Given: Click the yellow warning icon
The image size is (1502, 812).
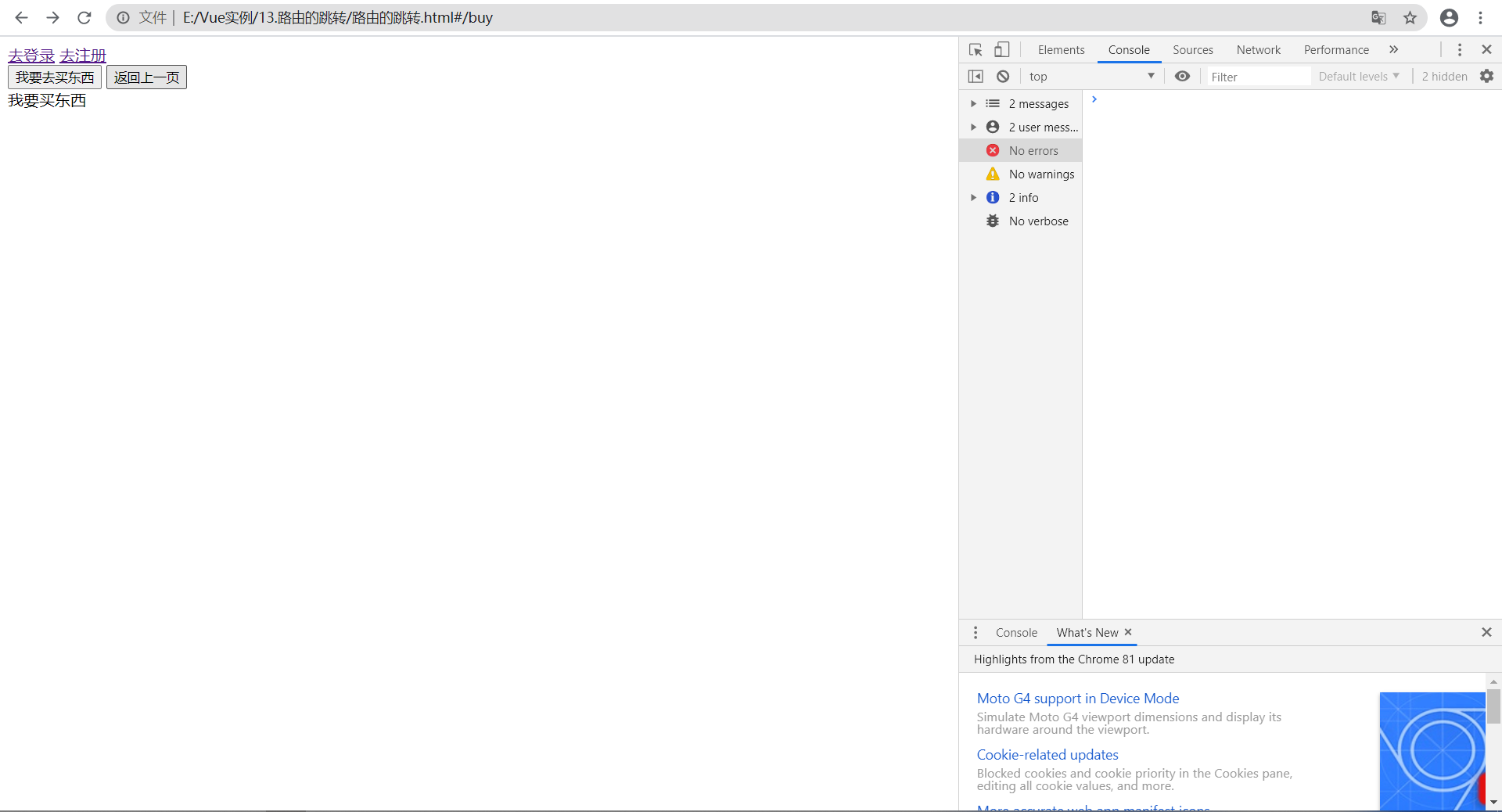Looking at the screenshot, I should point(993,174).
